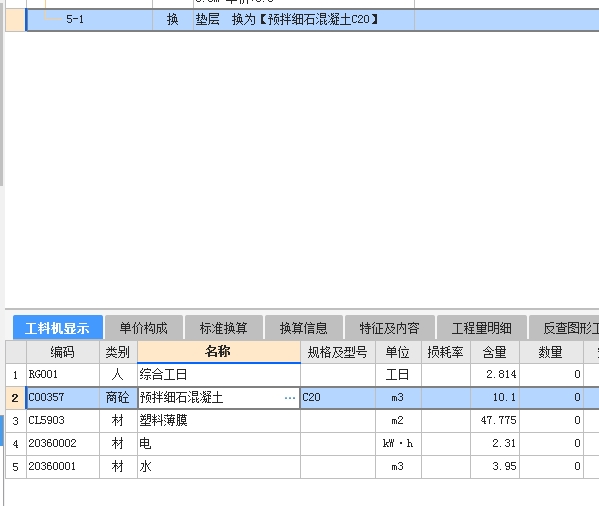599x506 pixels.
Task: Click the kW·h unit cell
Action: [398, 444]
